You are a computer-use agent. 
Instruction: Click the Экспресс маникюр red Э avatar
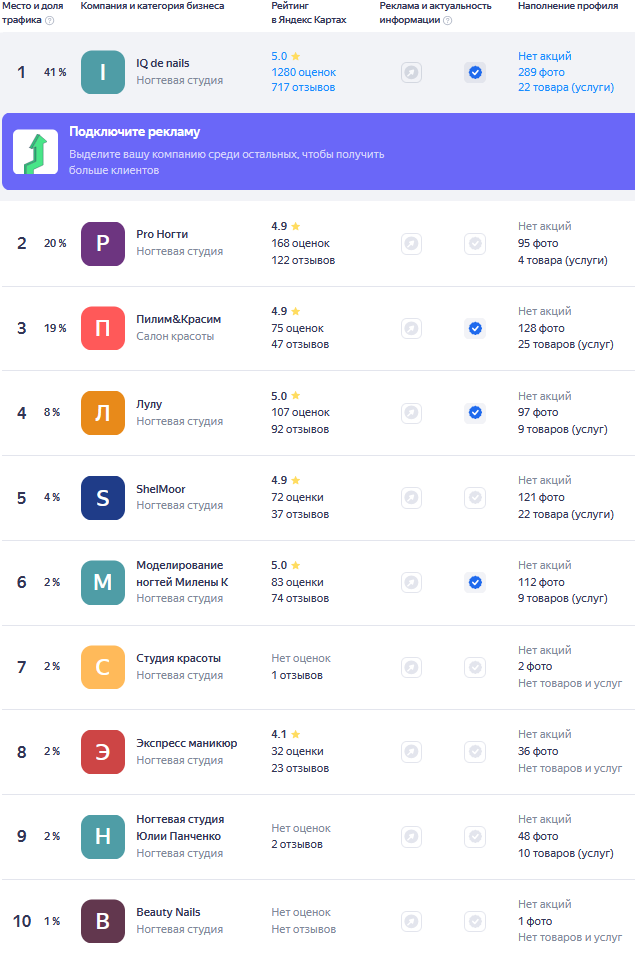[103, 751]
